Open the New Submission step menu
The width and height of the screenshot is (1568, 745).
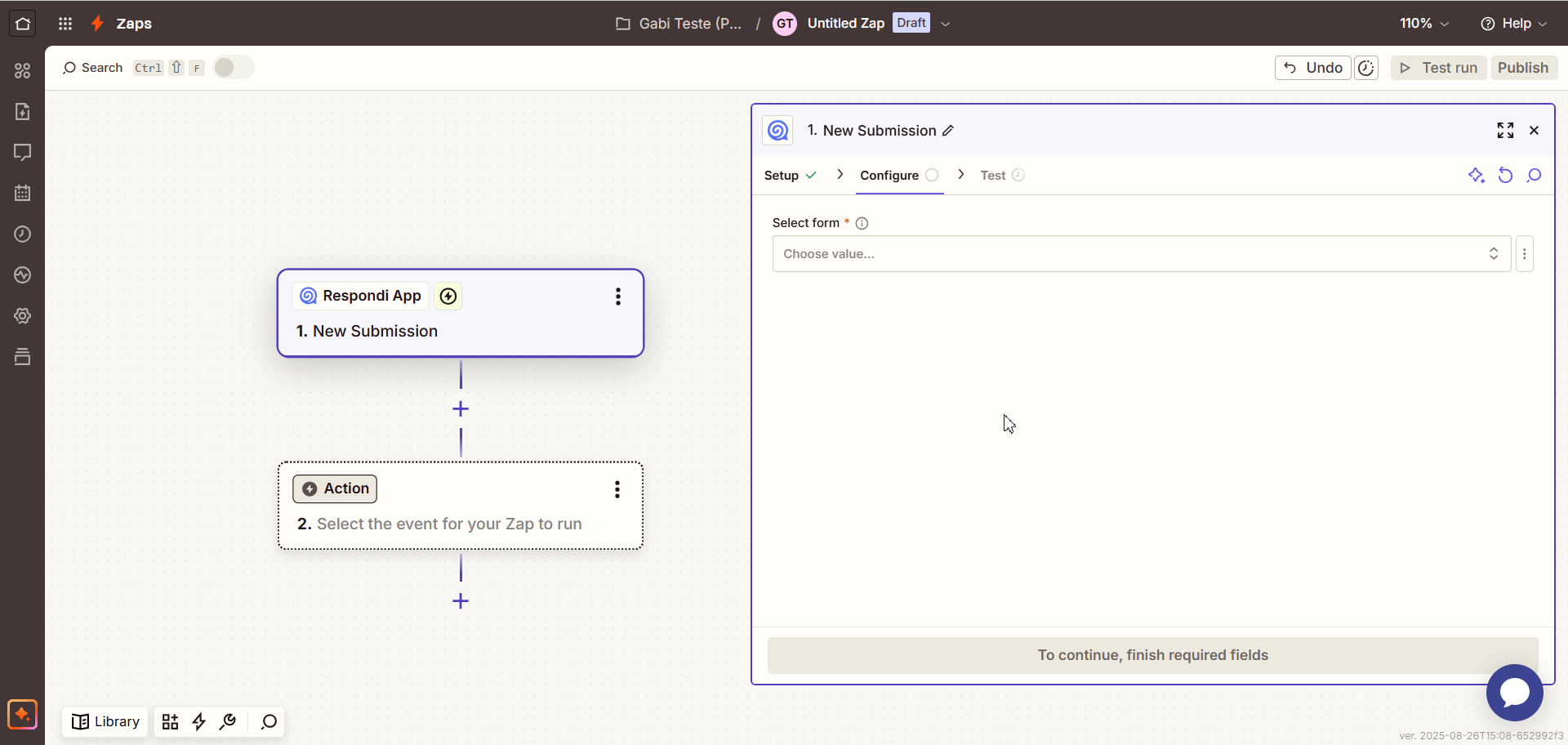[618, 297]
